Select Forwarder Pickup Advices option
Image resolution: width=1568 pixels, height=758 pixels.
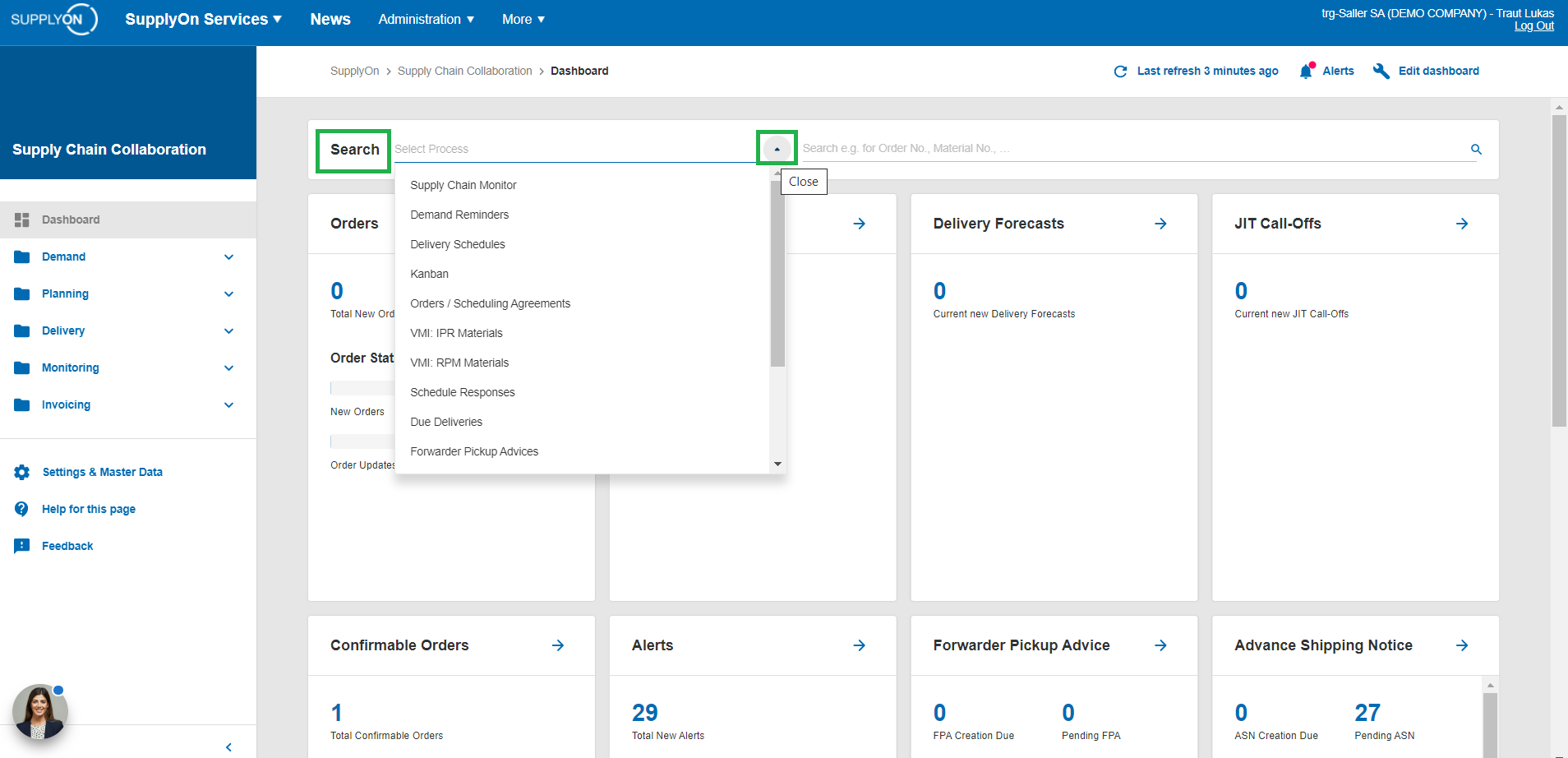[582, 451]
